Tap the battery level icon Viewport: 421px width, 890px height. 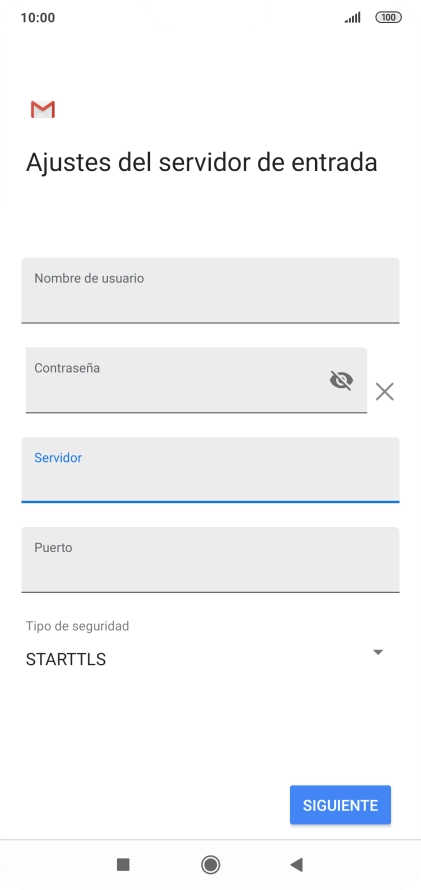389,18
